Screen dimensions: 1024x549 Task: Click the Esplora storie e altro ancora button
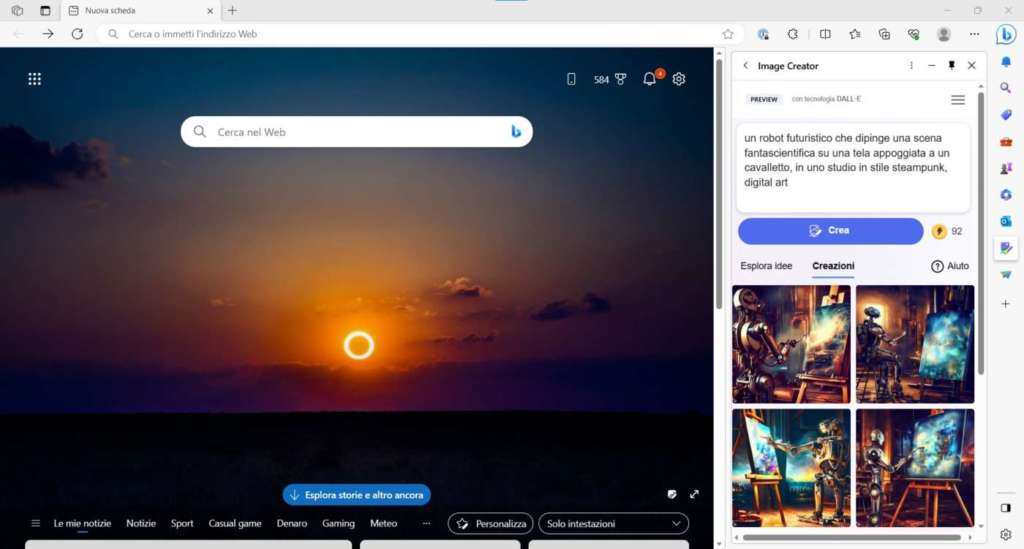(357, 495)
